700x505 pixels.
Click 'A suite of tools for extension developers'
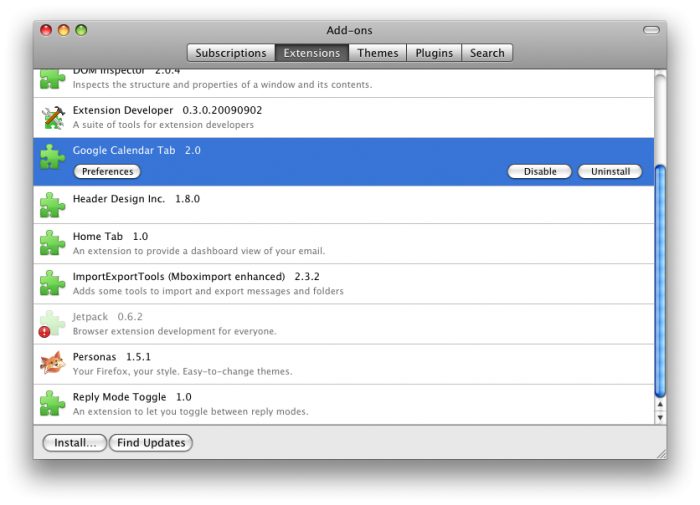[163, 125]
